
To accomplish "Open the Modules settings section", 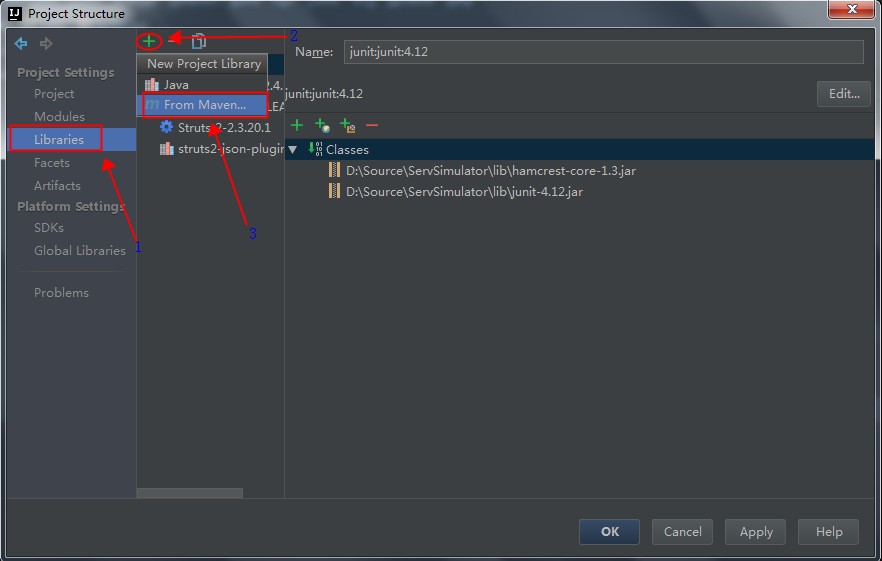I will 60,116.
